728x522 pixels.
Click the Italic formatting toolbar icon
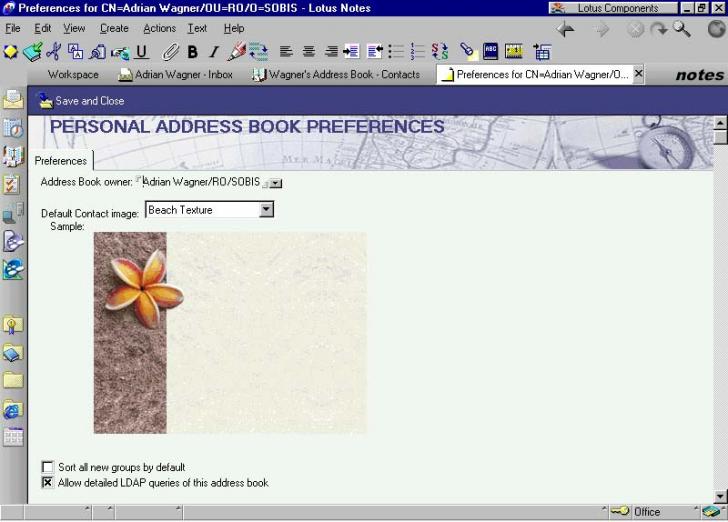pyautogui.click(x=213, y=51)
